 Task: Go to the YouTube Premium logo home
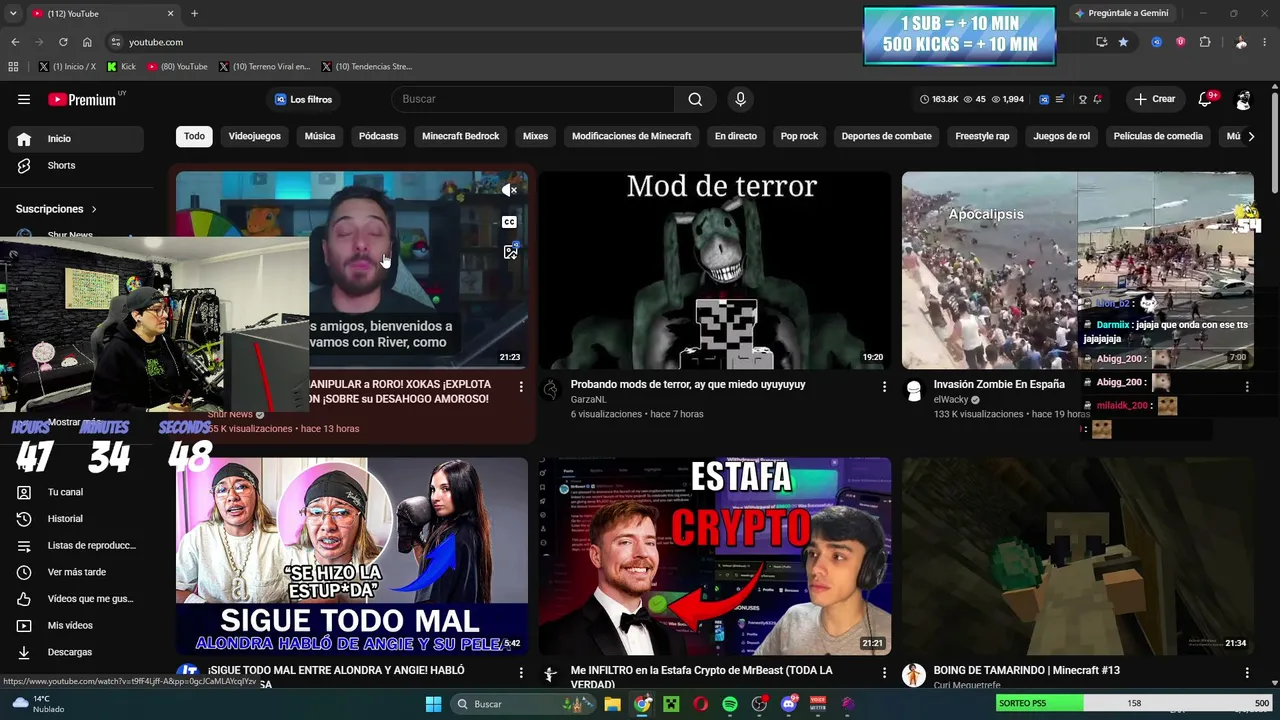coord(82,99)
